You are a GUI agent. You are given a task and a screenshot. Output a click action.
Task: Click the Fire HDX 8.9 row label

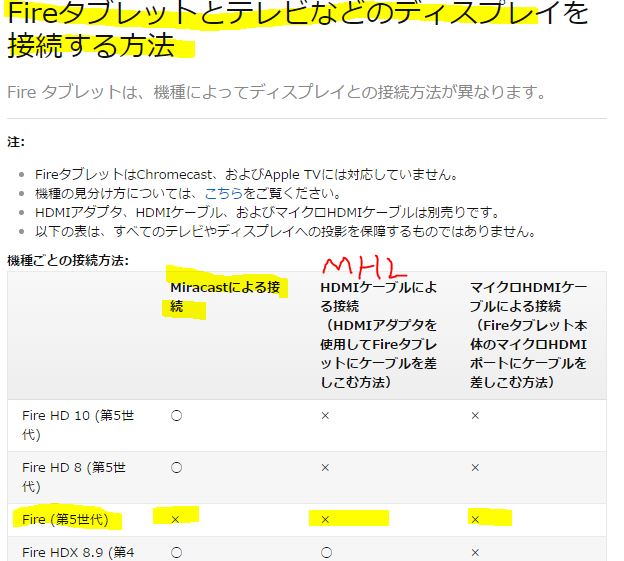[78, 553]
